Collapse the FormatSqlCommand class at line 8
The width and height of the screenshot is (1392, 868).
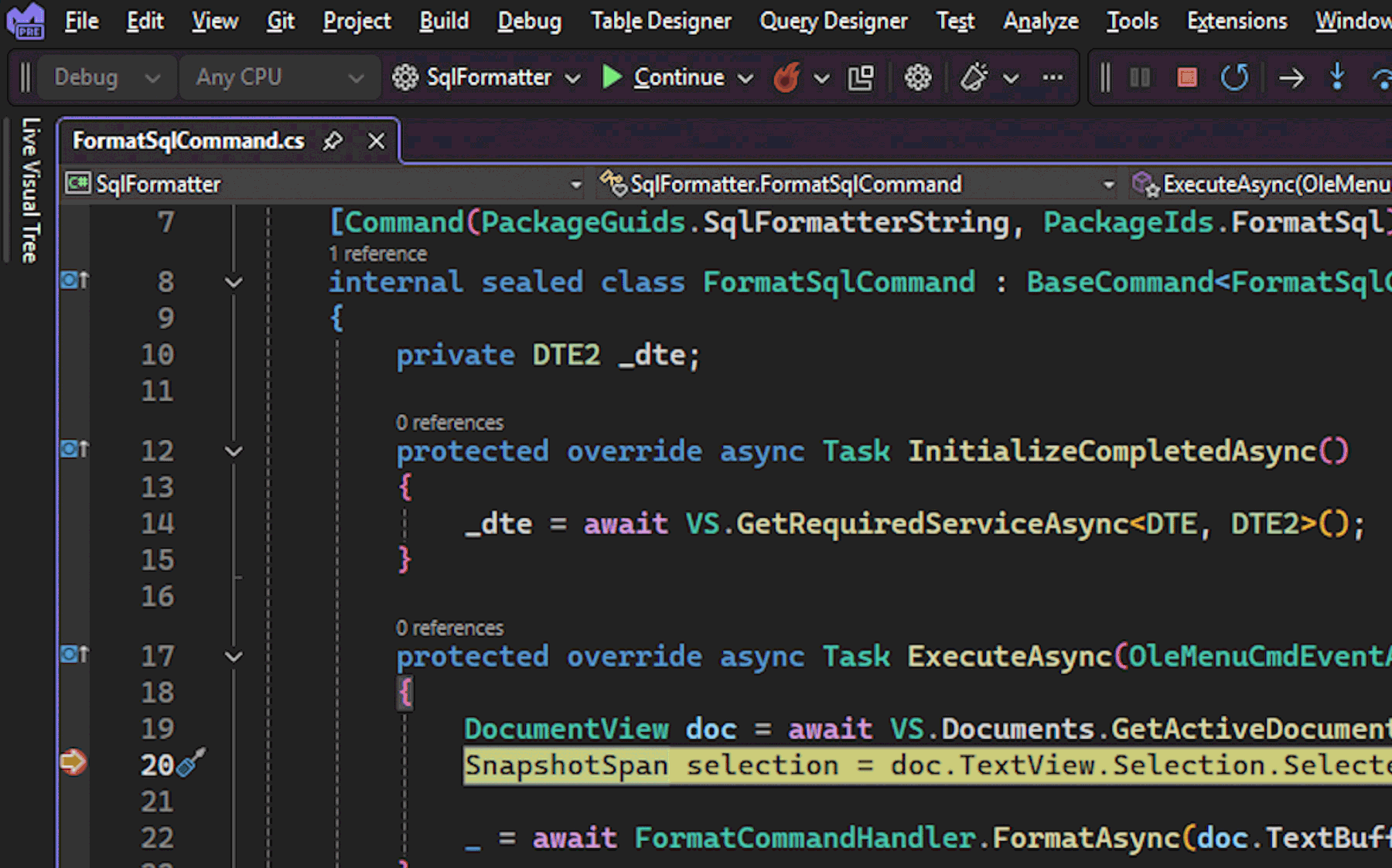234,283
